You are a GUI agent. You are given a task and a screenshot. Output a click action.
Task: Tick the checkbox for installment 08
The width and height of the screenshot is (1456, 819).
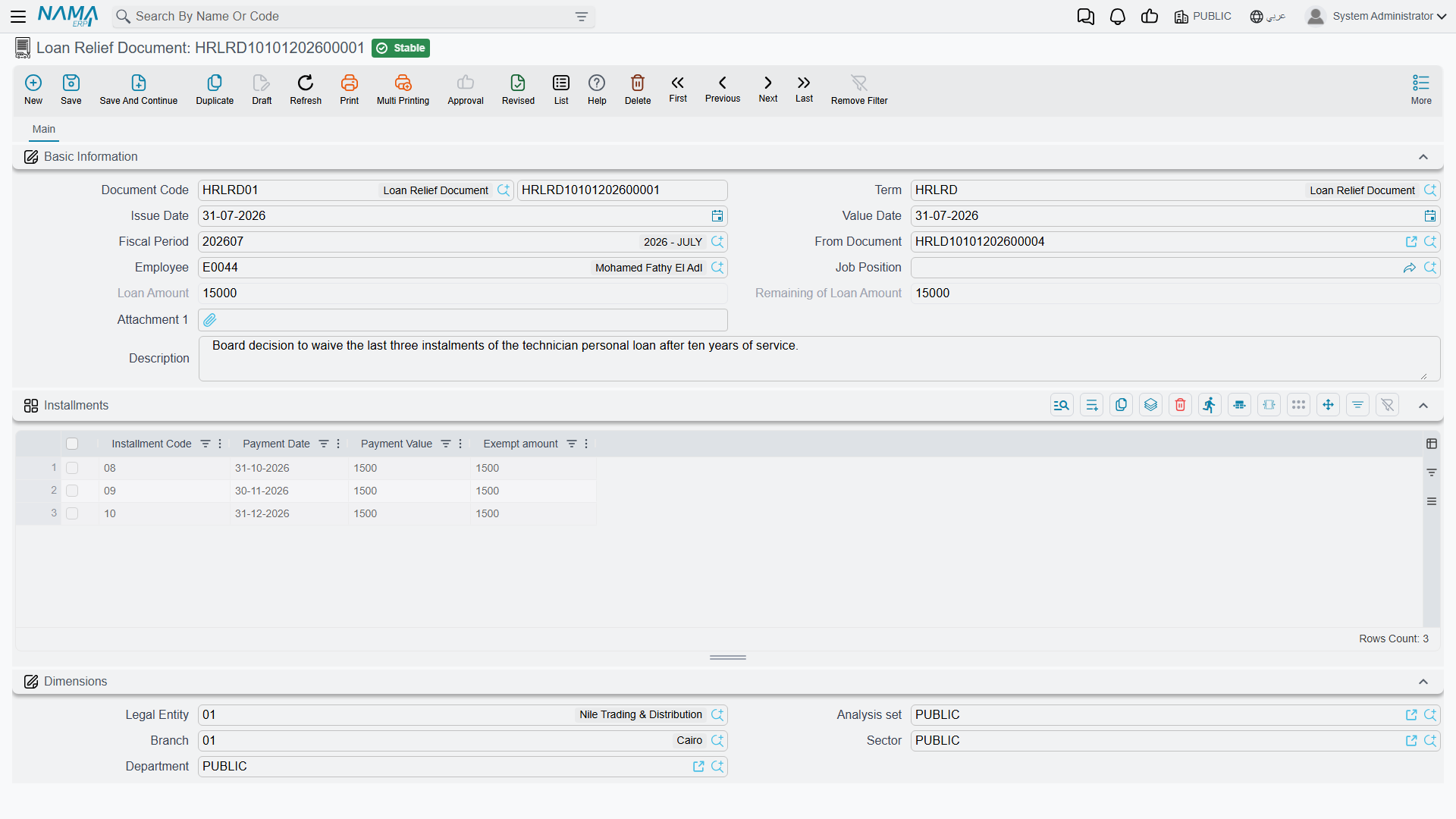72,468
